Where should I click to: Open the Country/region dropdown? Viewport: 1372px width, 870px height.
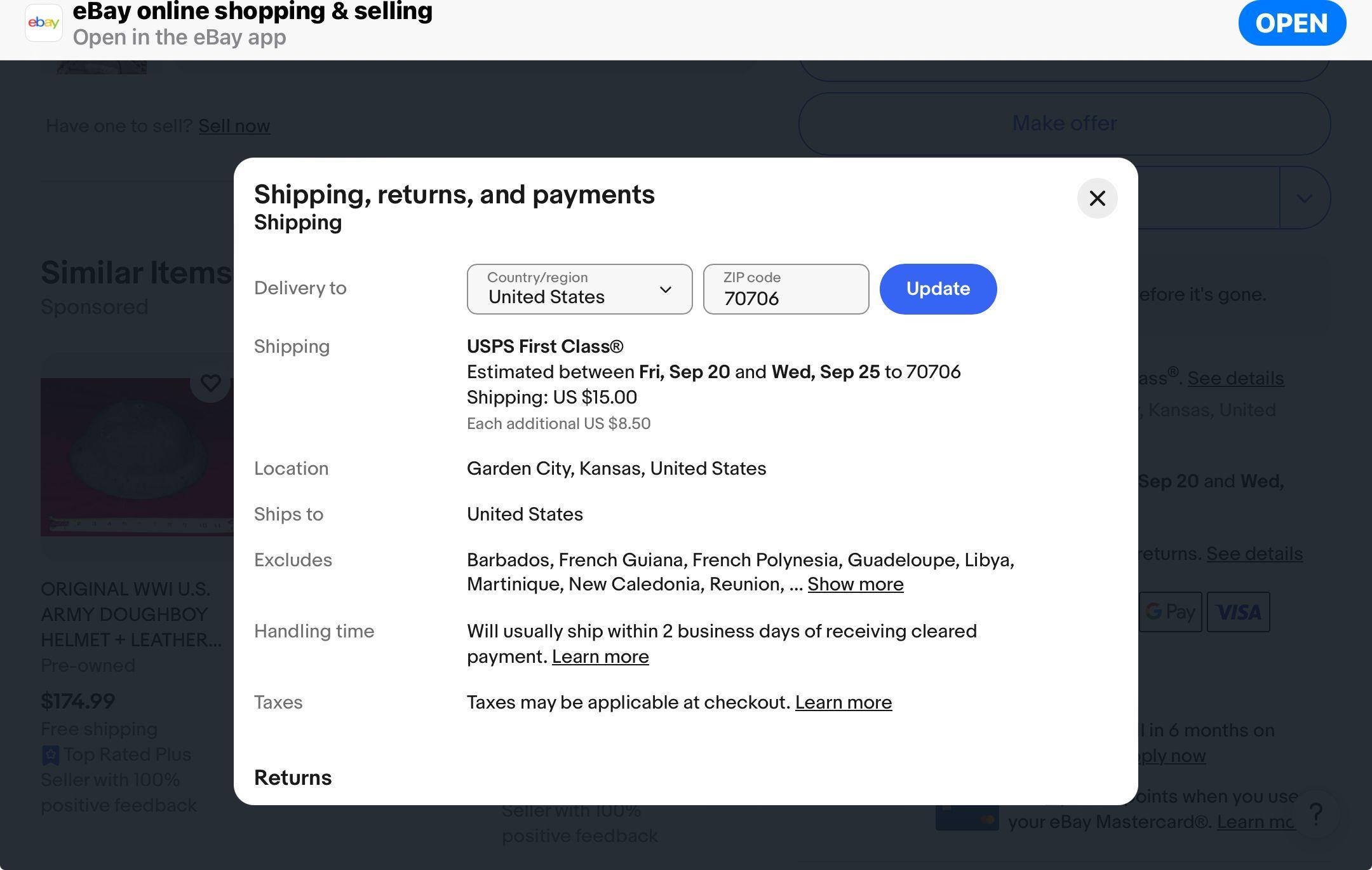pyautogui.click(x=579, y=289)
